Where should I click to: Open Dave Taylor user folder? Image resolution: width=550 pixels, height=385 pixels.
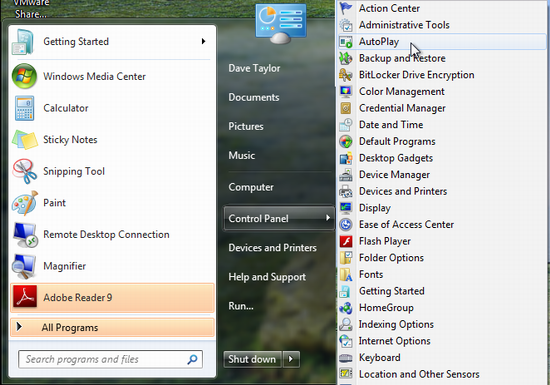point(254,68)
